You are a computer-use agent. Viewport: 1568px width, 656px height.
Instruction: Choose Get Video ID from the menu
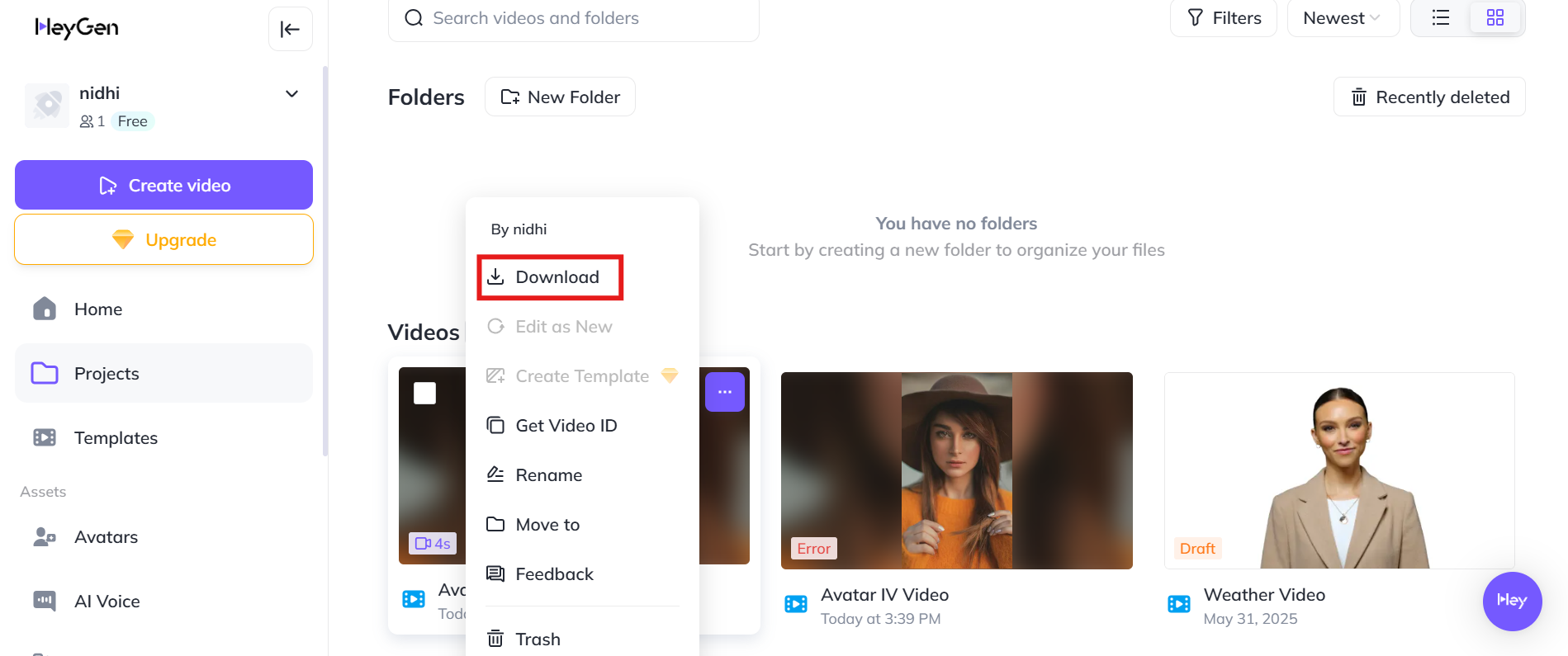pyautogui.click(x=582, y=426)
